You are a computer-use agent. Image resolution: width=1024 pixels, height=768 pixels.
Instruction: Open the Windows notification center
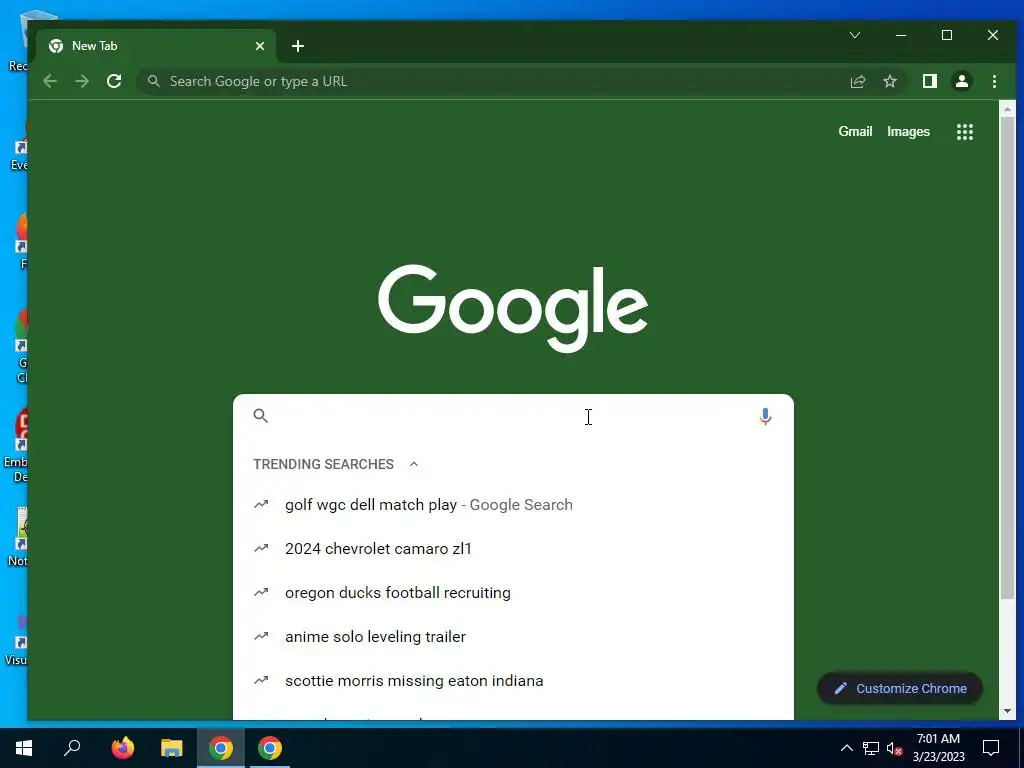click(991, 748)
